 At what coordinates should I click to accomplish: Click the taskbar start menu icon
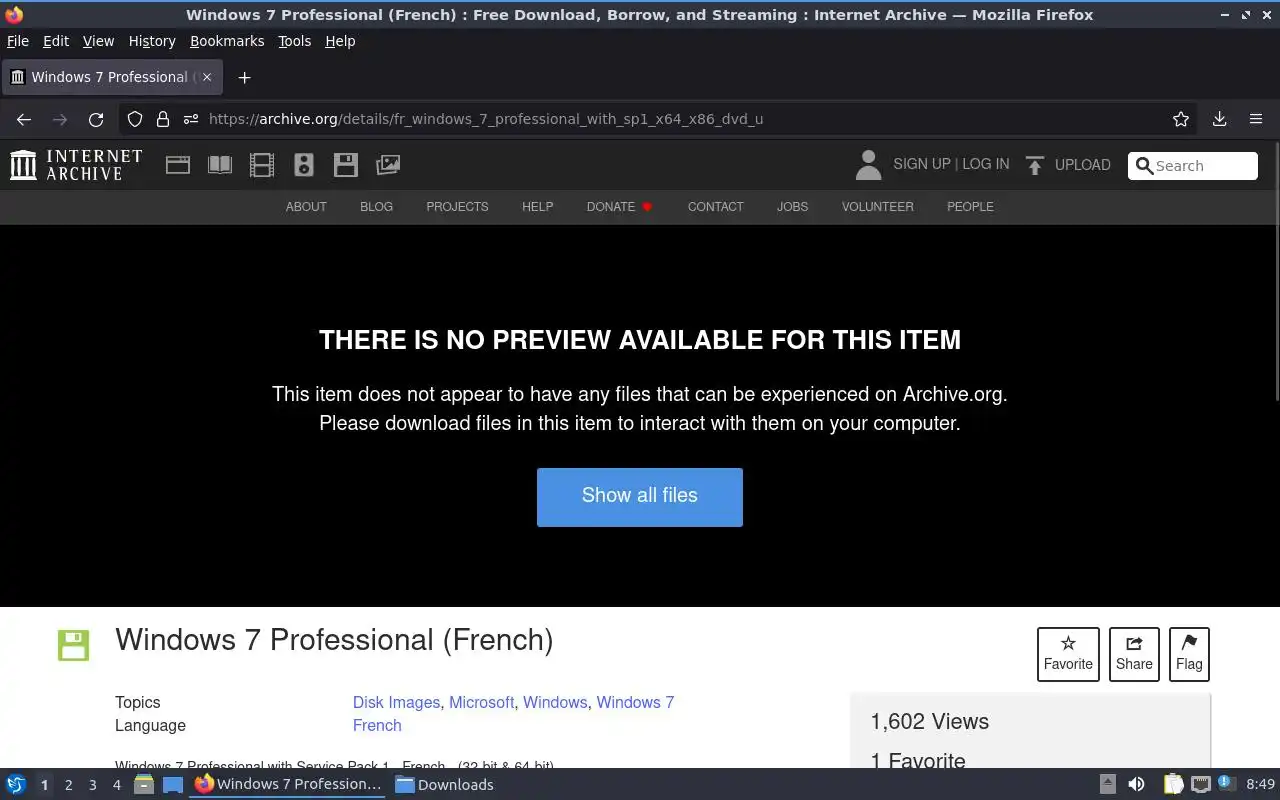click(16, 784)
